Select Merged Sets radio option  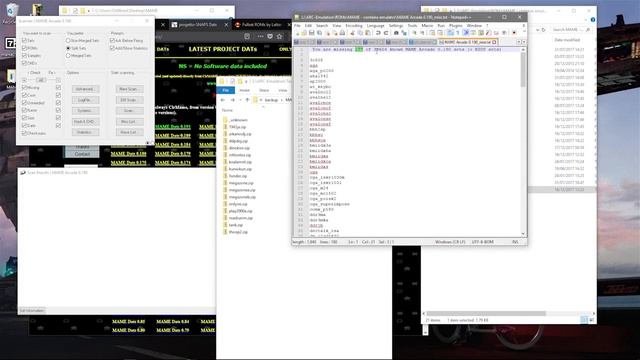pyautogui.click(x=68, y=56)
